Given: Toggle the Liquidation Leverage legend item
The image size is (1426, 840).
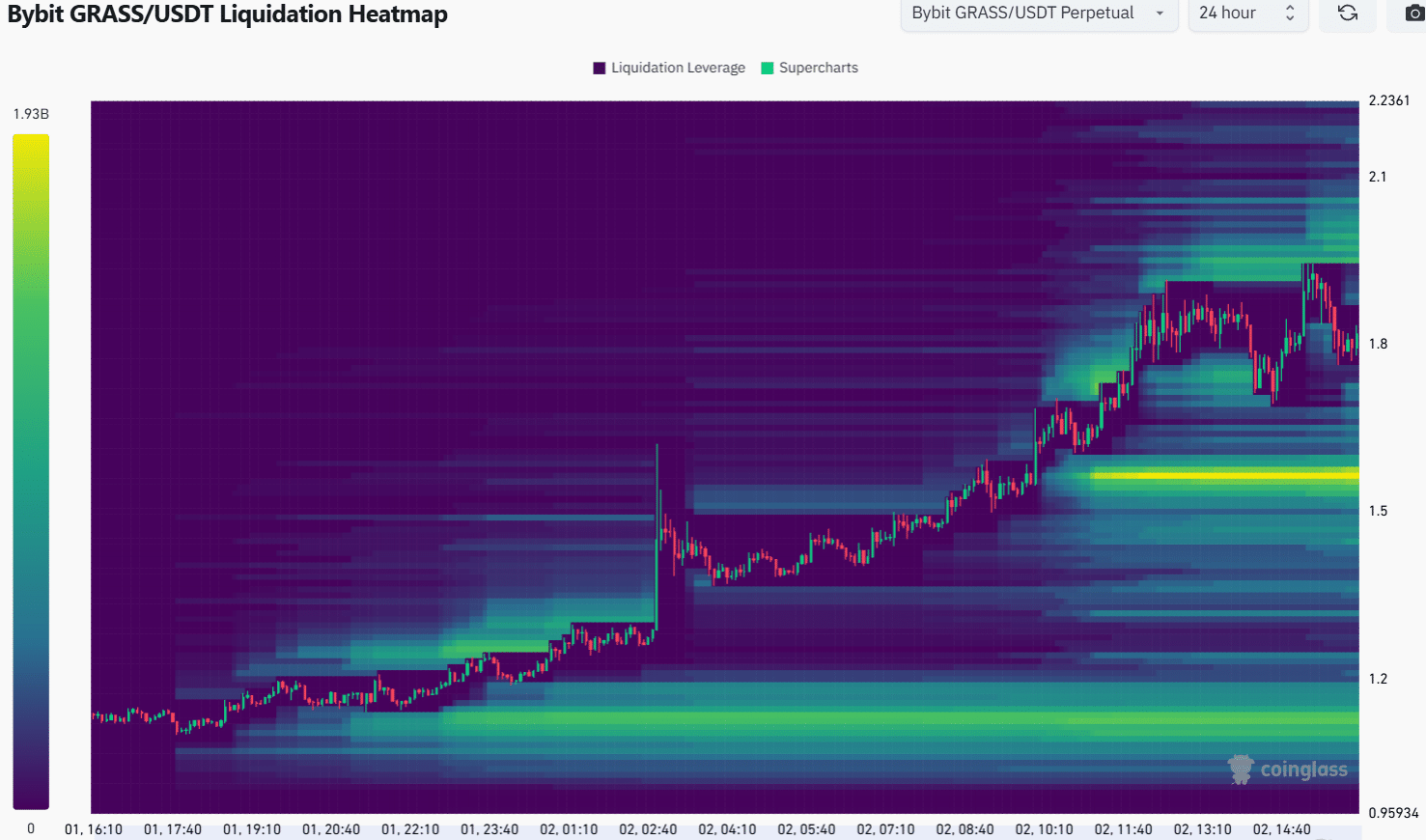Looking at the screenshot, I should click(x=669, y=68).
